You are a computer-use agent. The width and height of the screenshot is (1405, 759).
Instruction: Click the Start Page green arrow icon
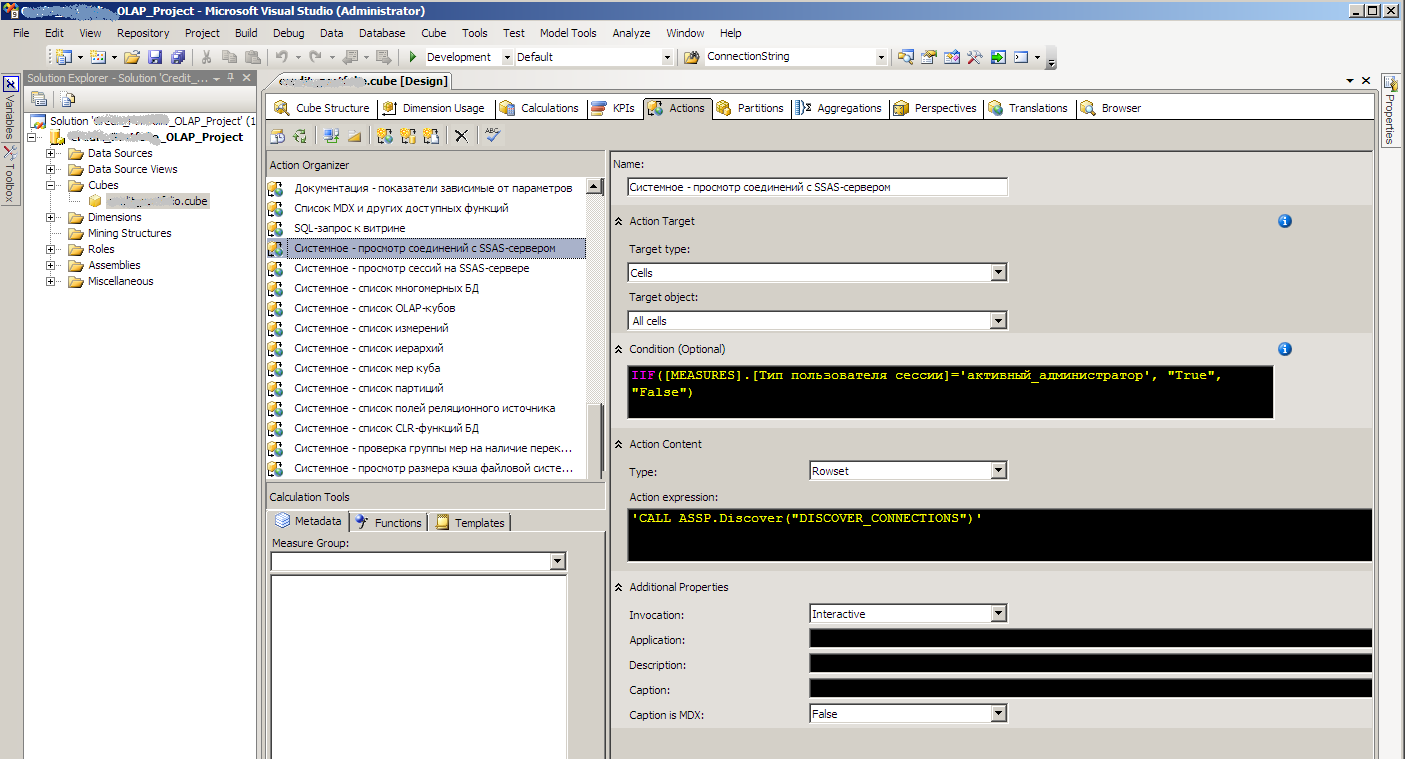pyautogui.click(x=998, y=58)
